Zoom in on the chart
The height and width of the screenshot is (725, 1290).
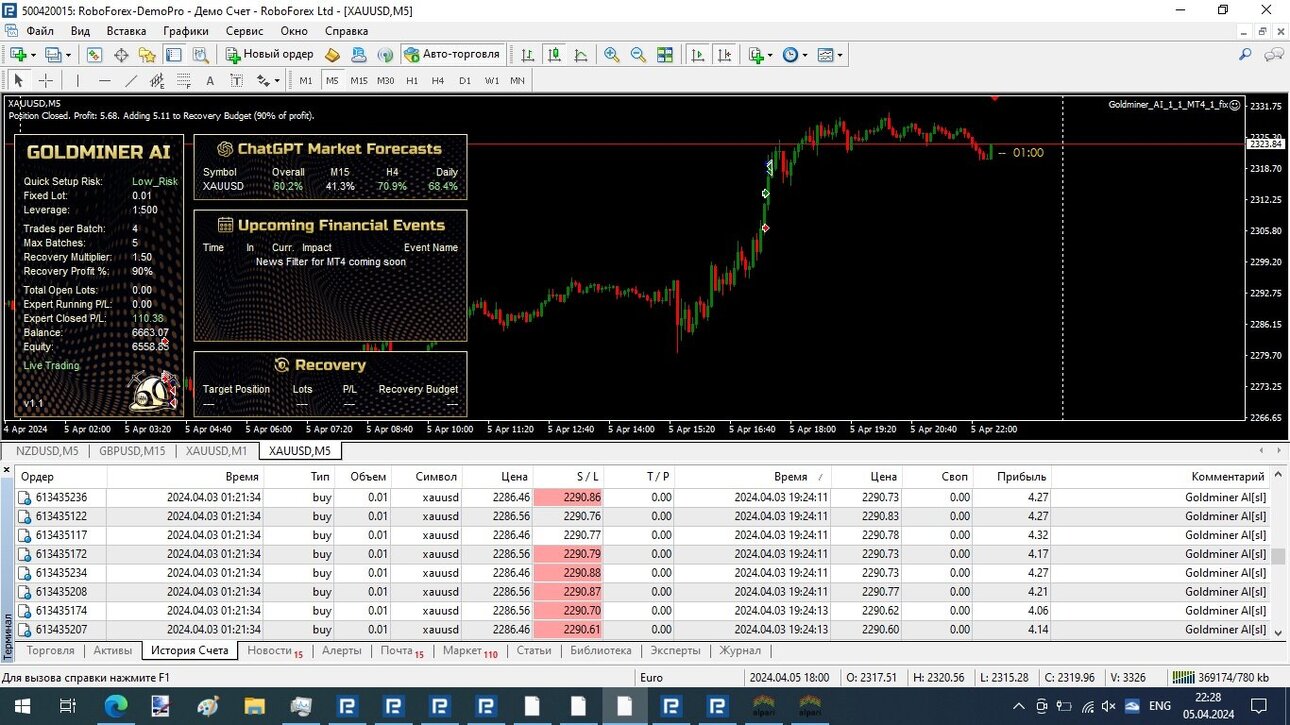(x=611, y=55)
